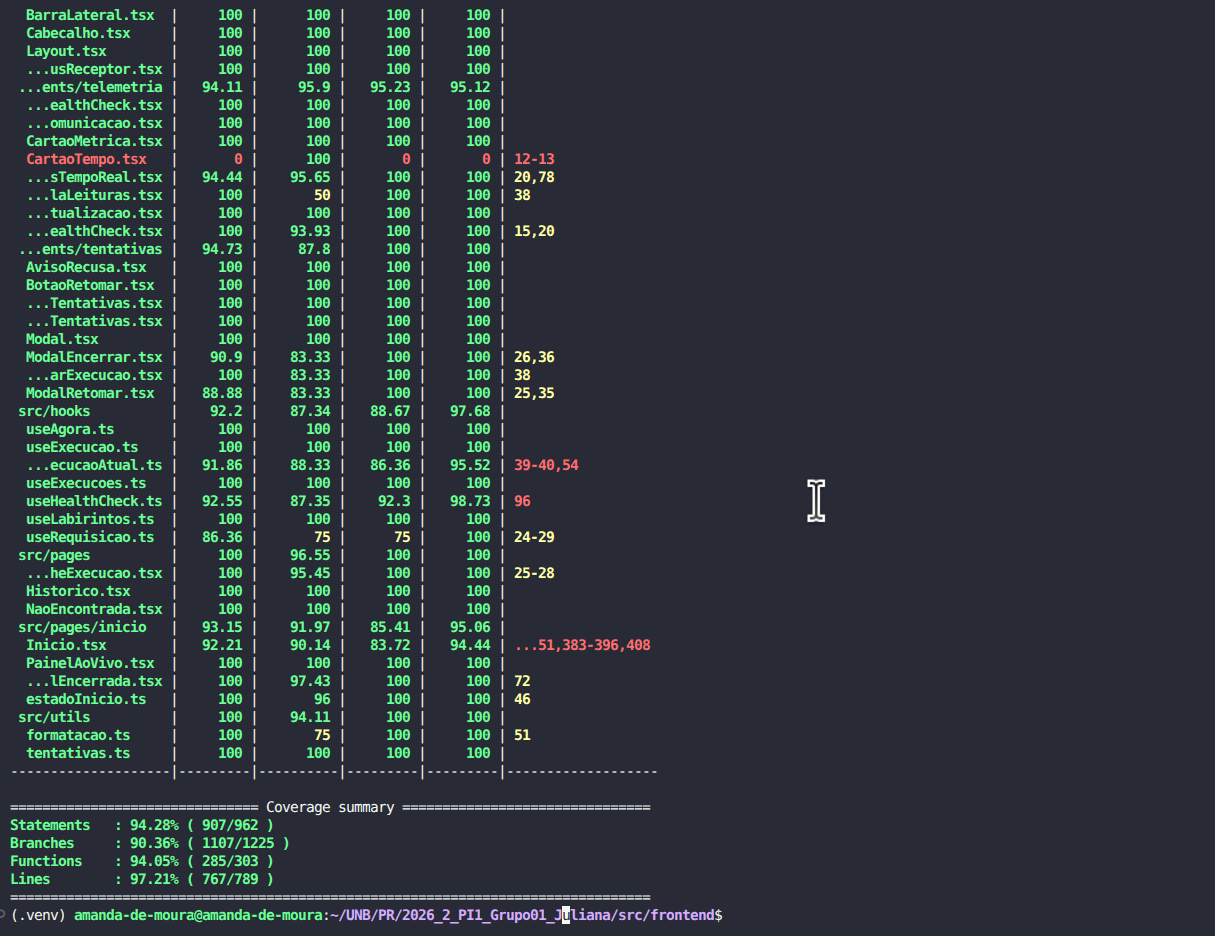The image size is (1215, 936).
Task: Click the Coverage summary heading
Action: (x=330, y=807)
